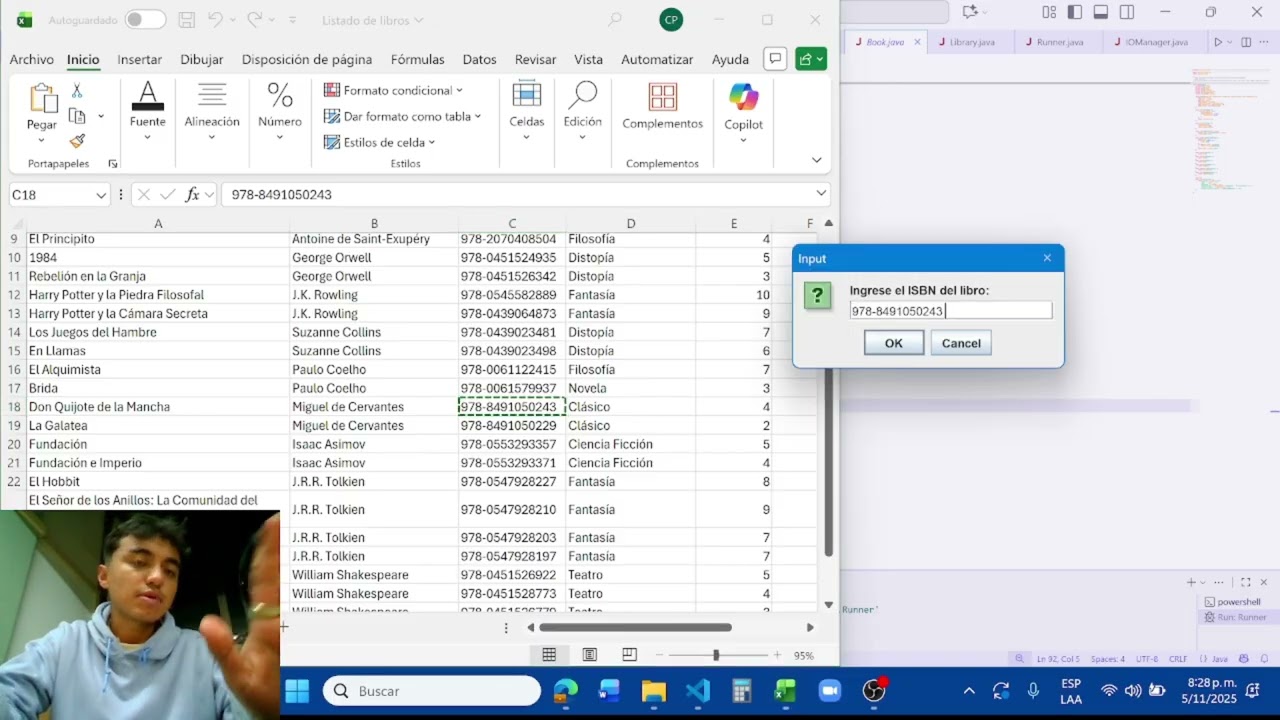
Task: Open Dar formato como tabla dropdown
Action: (478, 117)
